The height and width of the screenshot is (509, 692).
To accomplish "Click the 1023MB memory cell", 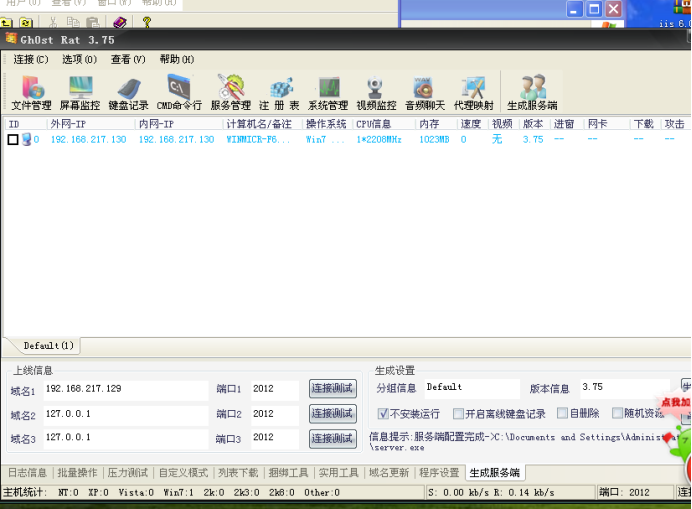I will [x=434, y=140].
